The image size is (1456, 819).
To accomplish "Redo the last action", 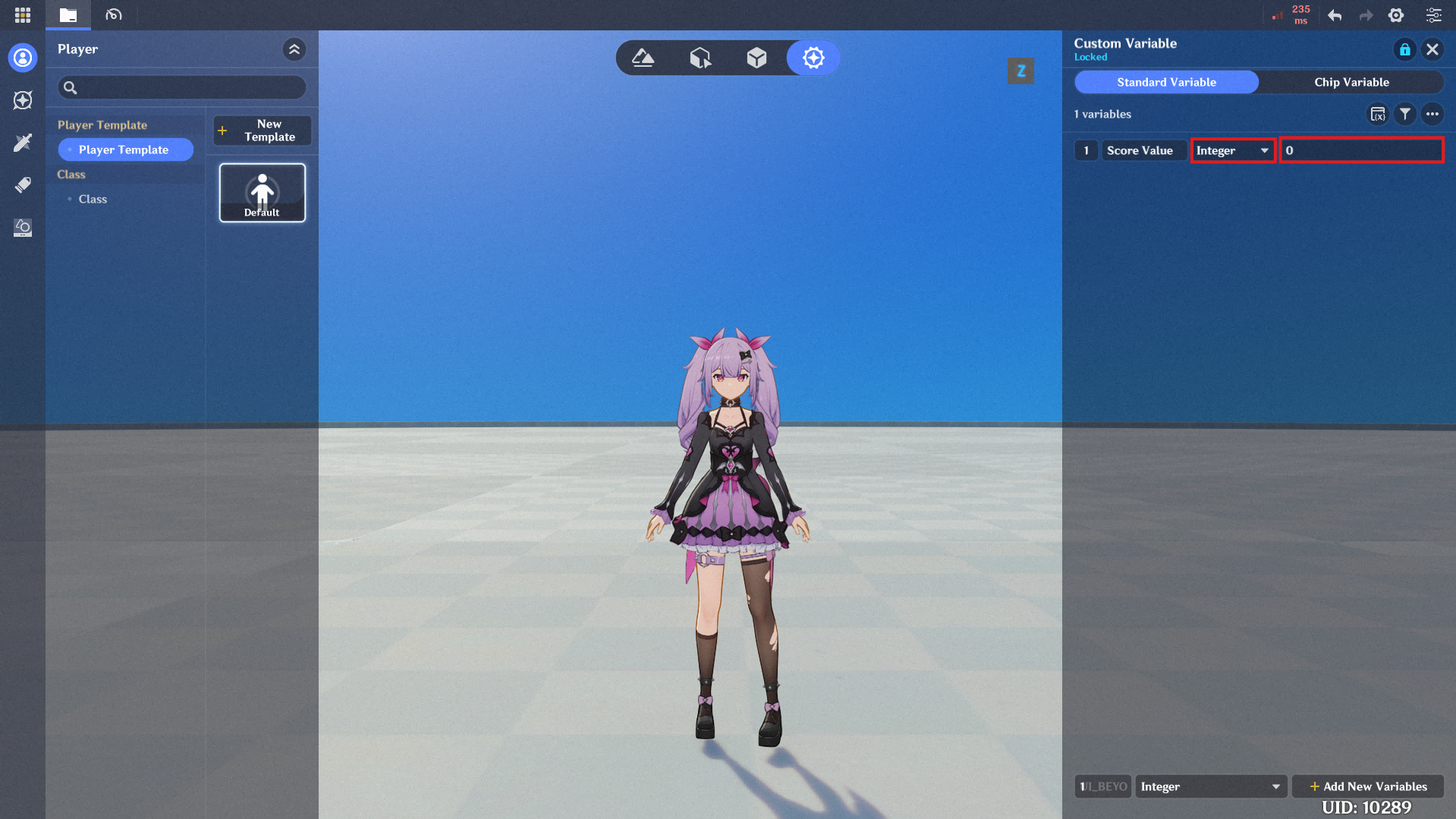I will pyautogui.click(x=1366, y=15).
